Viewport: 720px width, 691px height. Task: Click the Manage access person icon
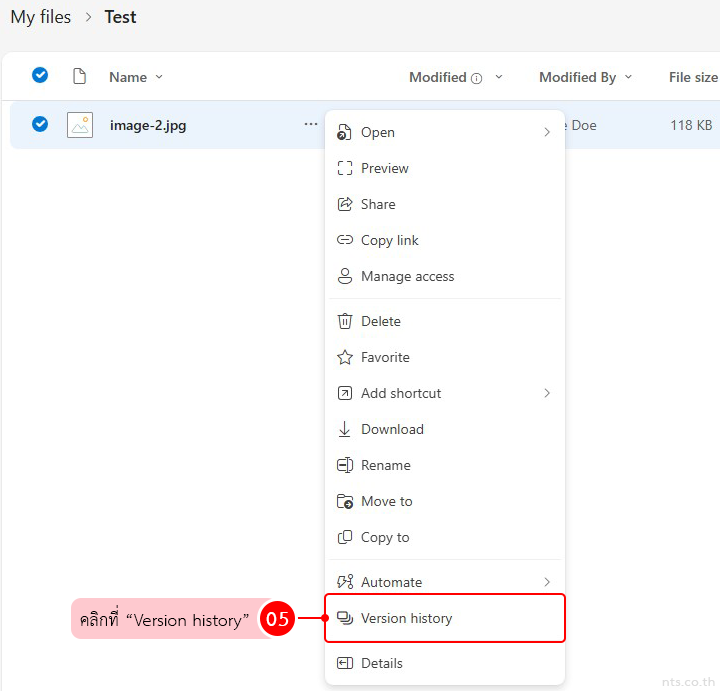tap(345, 276)
